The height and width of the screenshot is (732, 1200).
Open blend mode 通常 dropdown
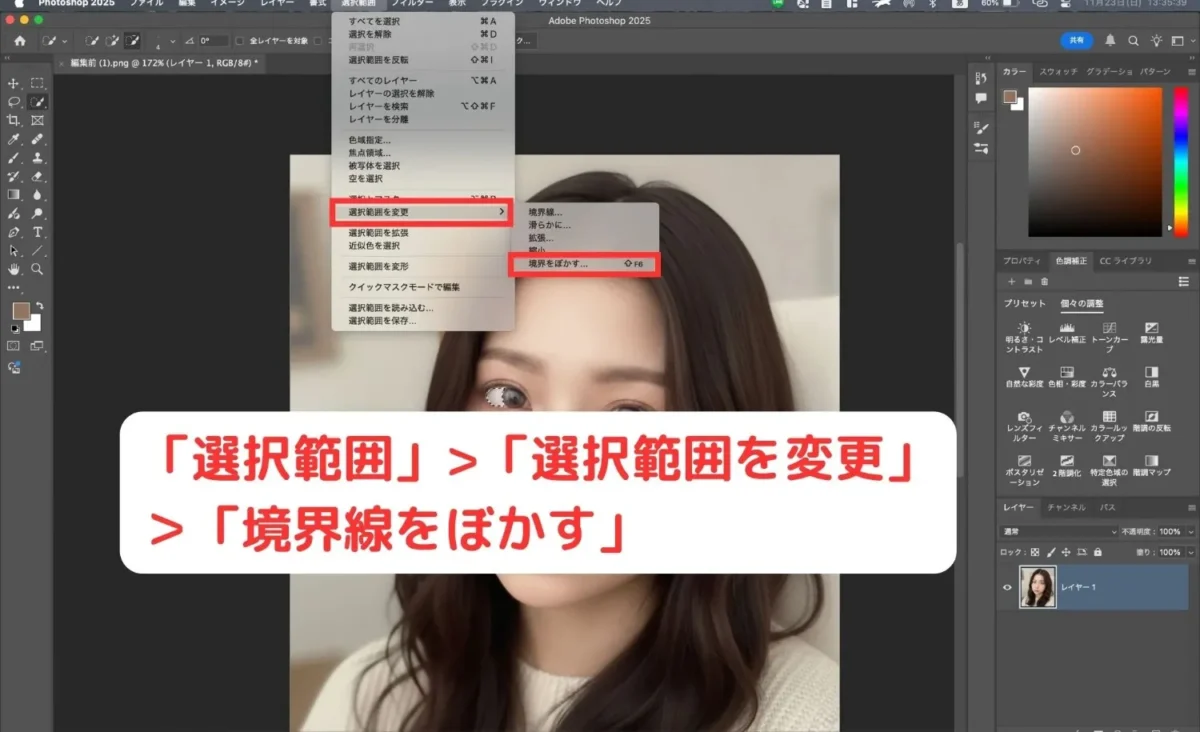point(1059,531)
